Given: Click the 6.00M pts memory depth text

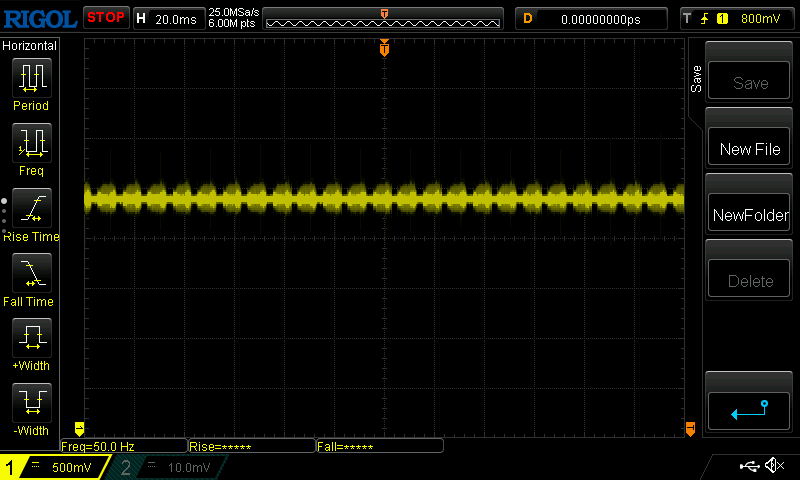Looking at the screenshot, I should coord(232,23).
